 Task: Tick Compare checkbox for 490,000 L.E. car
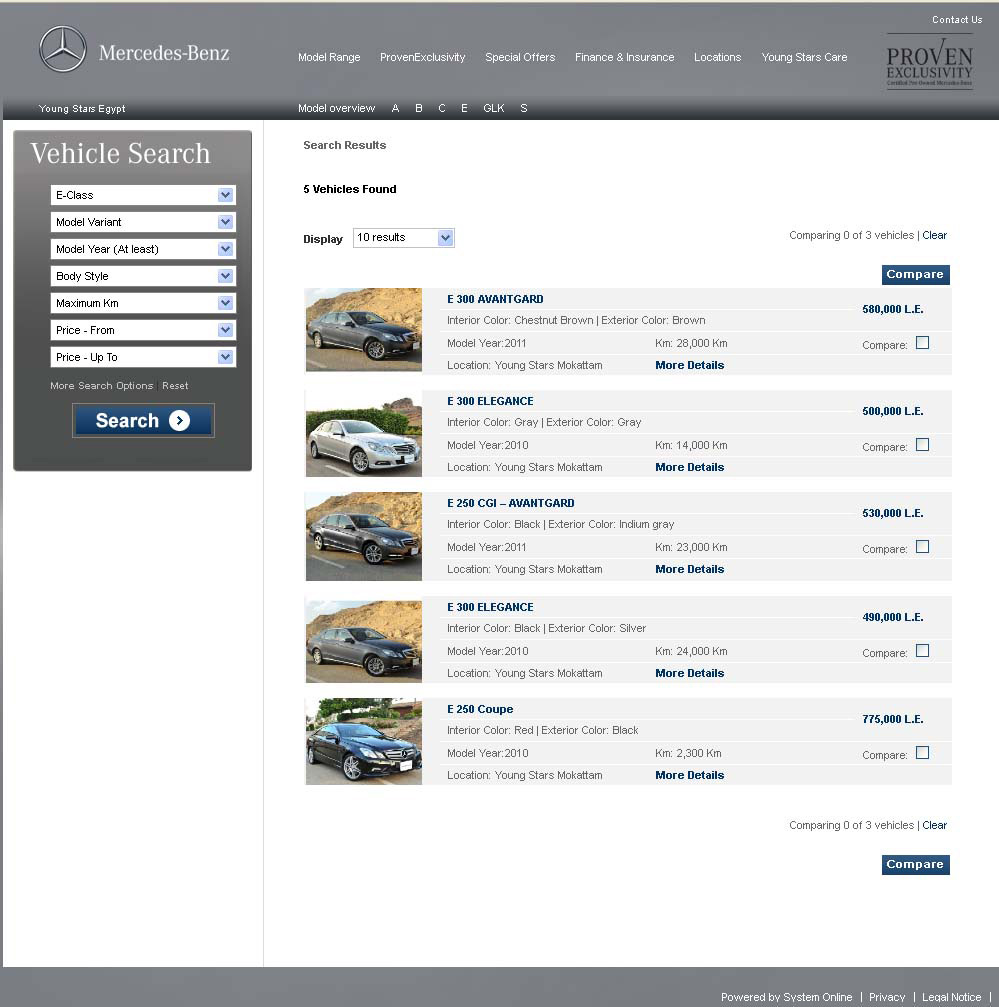click(x=923, y=651)
